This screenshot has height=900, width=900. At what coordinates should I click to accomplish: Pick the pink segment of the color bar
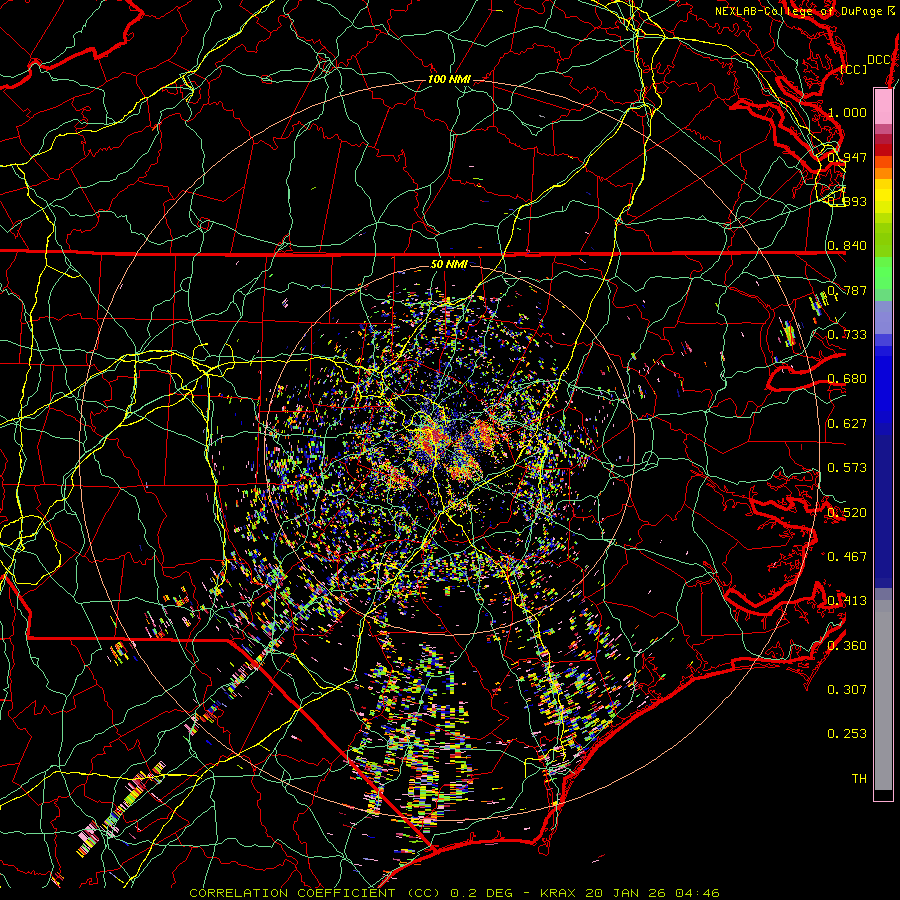[x=883, y=106]
